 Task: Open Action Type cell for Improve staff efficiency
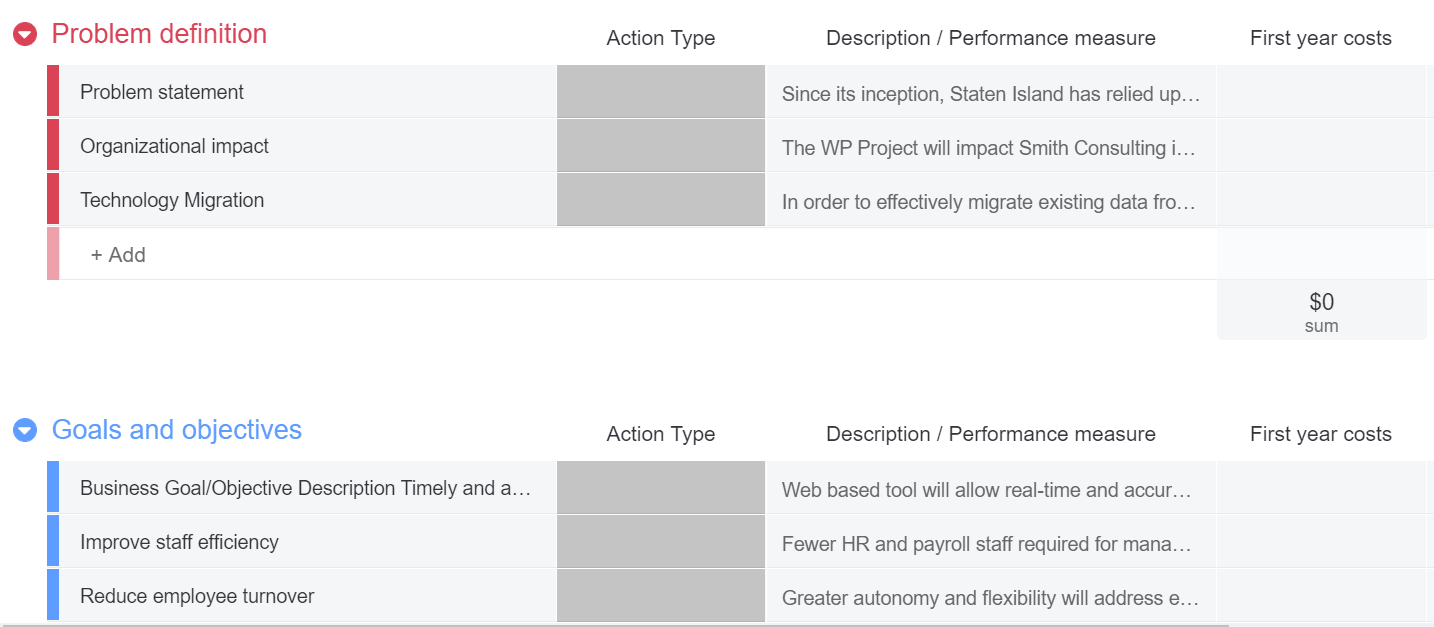point(661,542)
